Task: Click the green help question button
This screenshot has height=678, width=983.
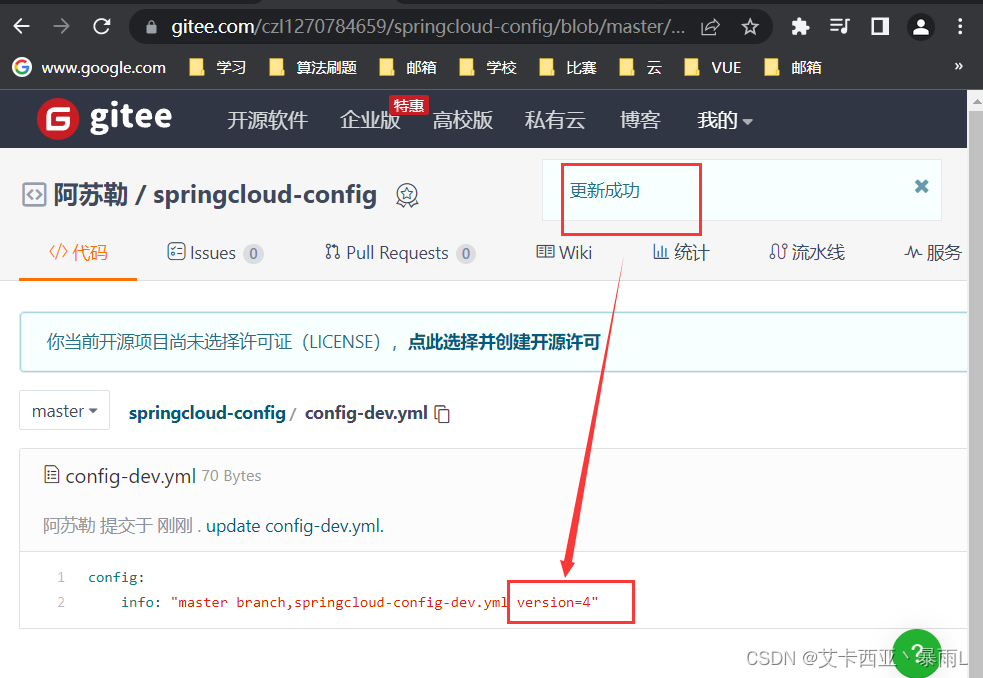Action: 917,654
